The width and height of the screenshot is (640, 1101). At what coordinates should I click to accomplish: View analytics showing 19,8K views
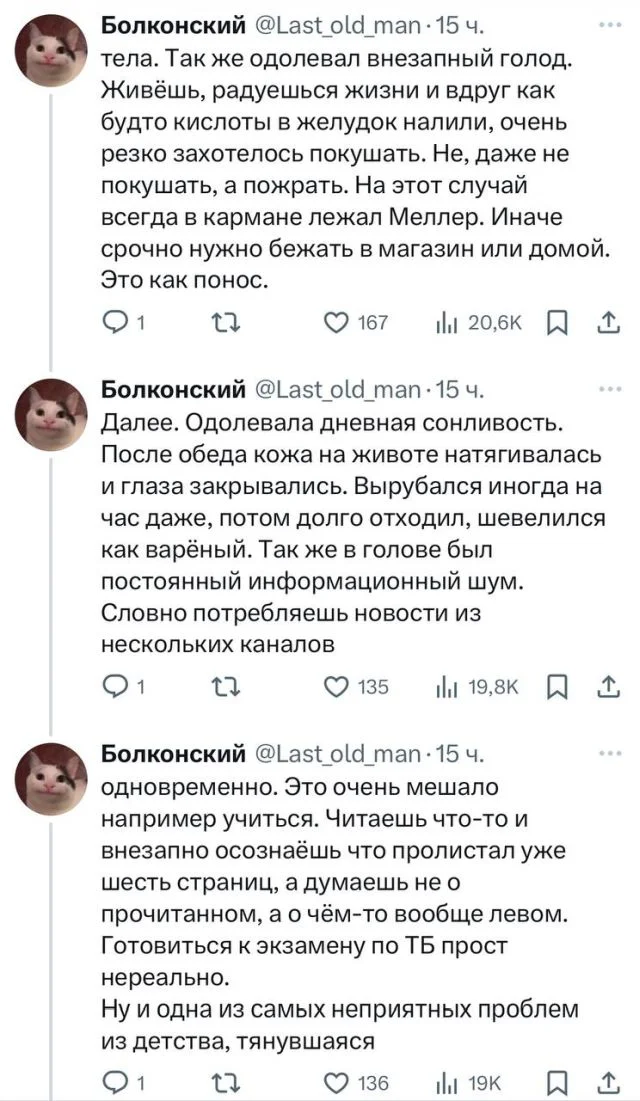click(441, 687)
